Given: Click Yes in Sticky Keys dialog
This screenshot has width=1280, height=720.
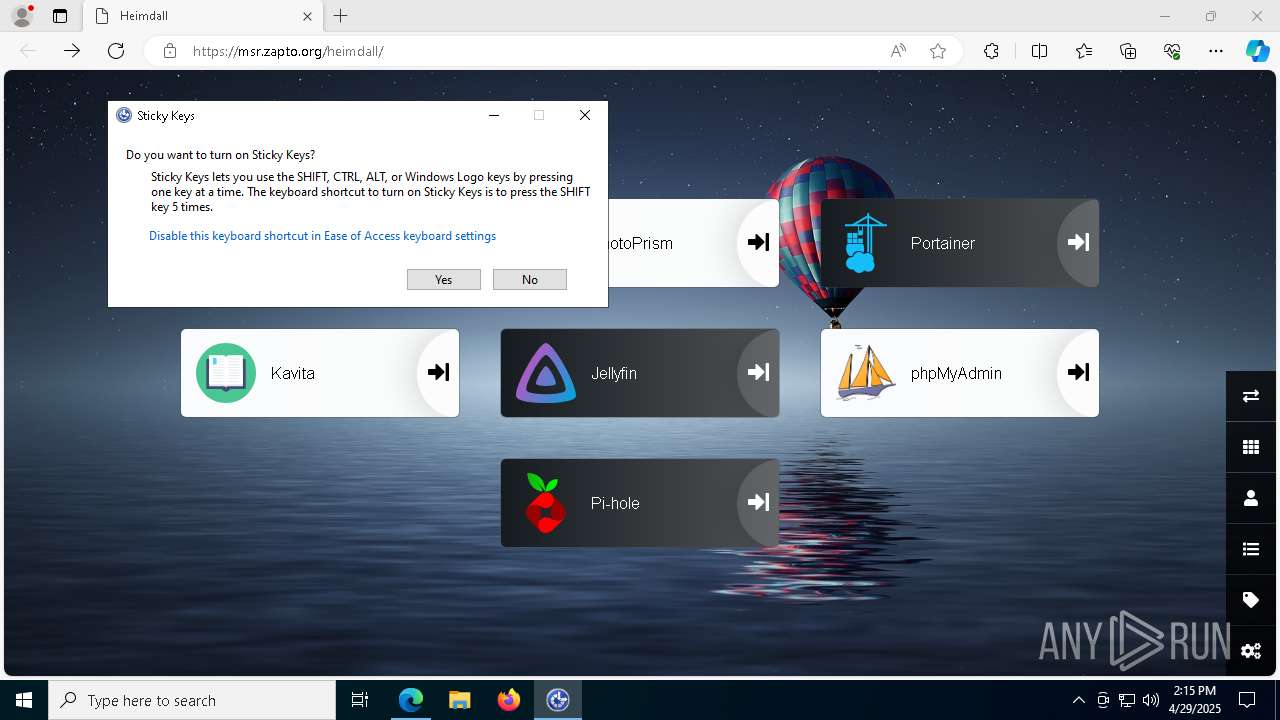Looking at the screenshot, I should (x=444, y=280).
